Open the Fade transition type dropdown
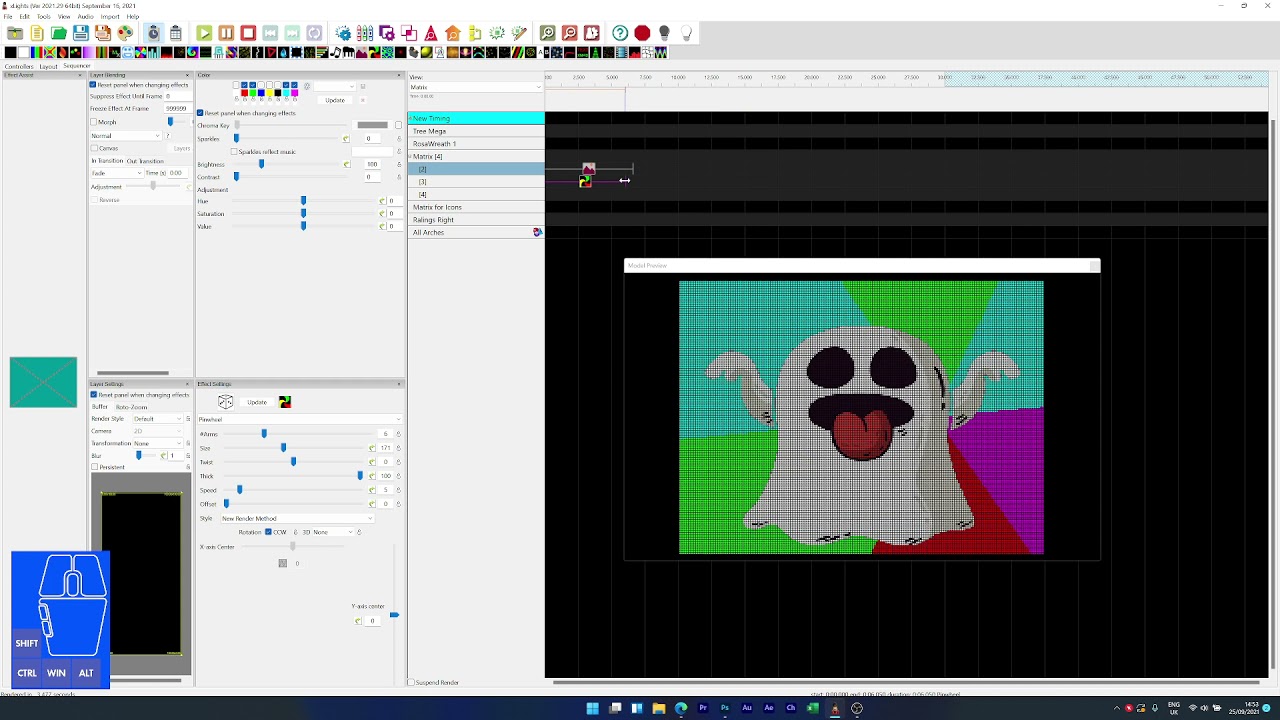Screen dimensions: 1280x720 coord(117,173)
